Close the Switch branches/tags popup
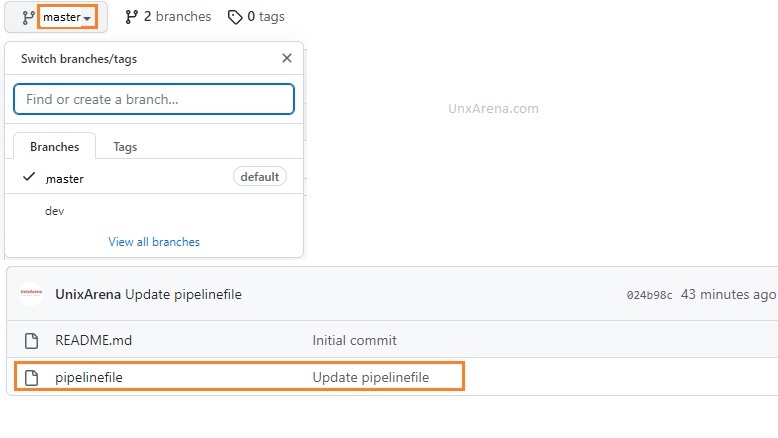 287,58
